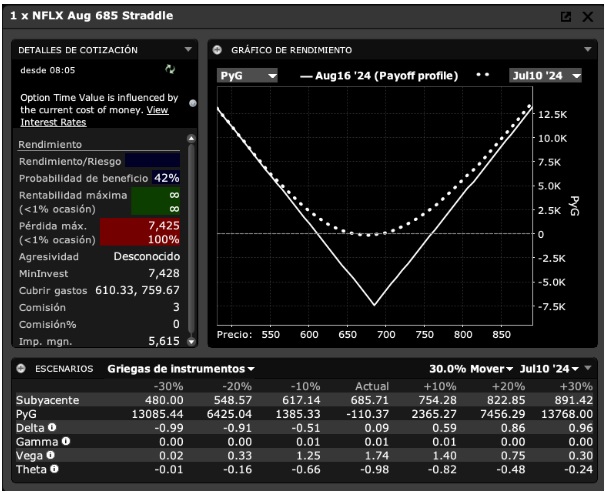Click the Detalles de Cotización vertical scrollbar

[191, 240]
